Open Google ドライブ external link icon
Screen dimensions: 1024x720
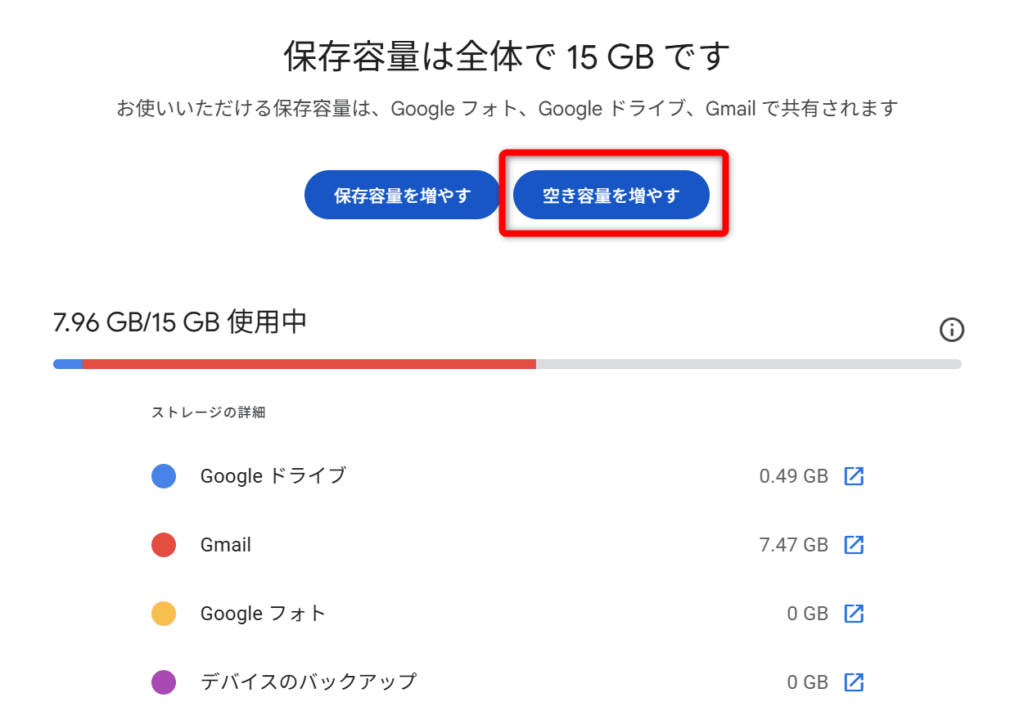coord(854,476)
